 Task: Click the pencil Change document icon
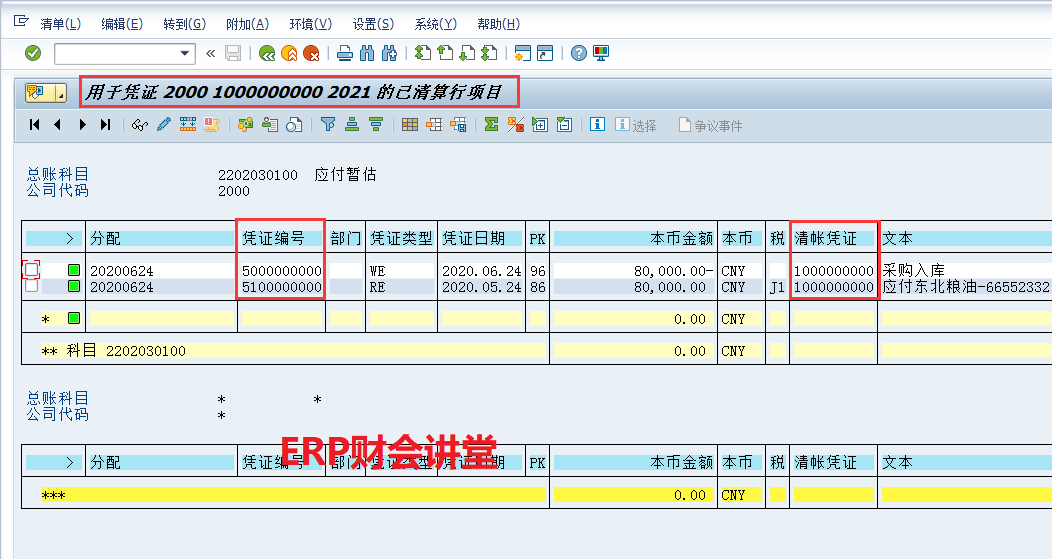pos(163,125)
